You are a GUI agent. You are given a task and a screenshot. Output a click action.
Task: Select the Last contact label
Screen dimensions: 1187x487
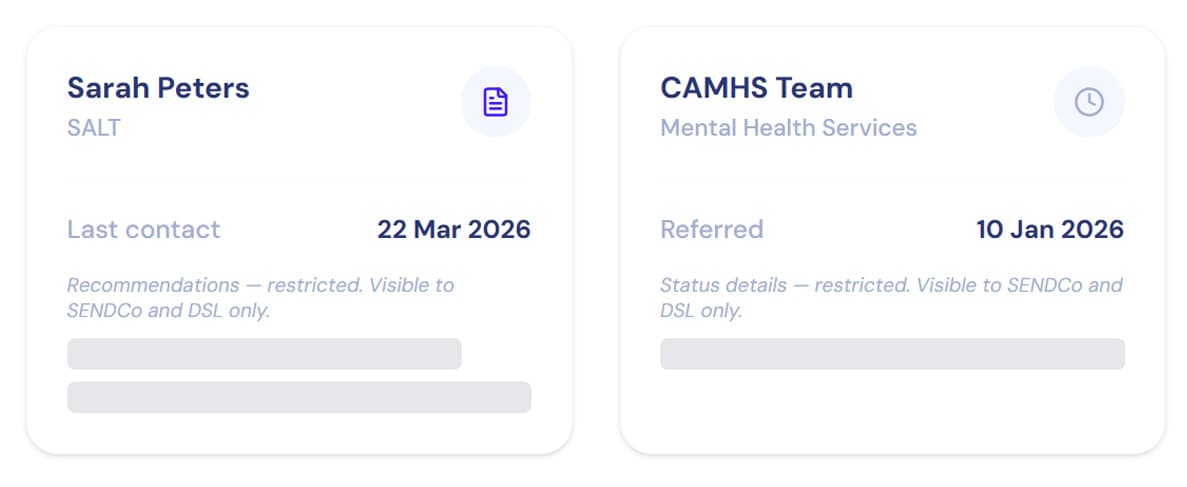(x=144, y=229)
